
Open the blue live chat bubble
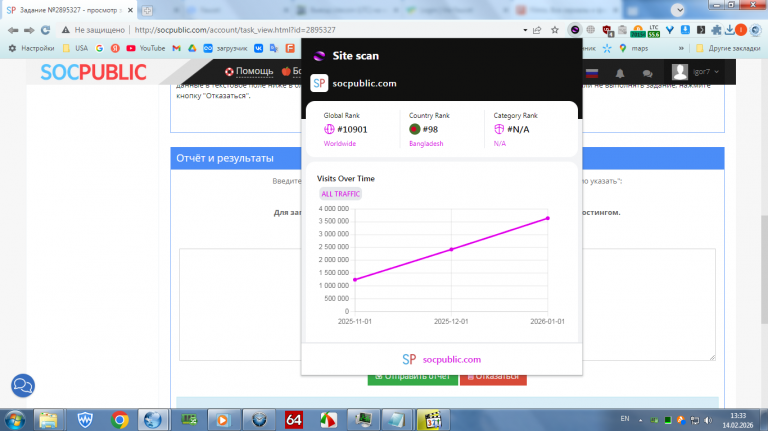[x=23, y=385]
